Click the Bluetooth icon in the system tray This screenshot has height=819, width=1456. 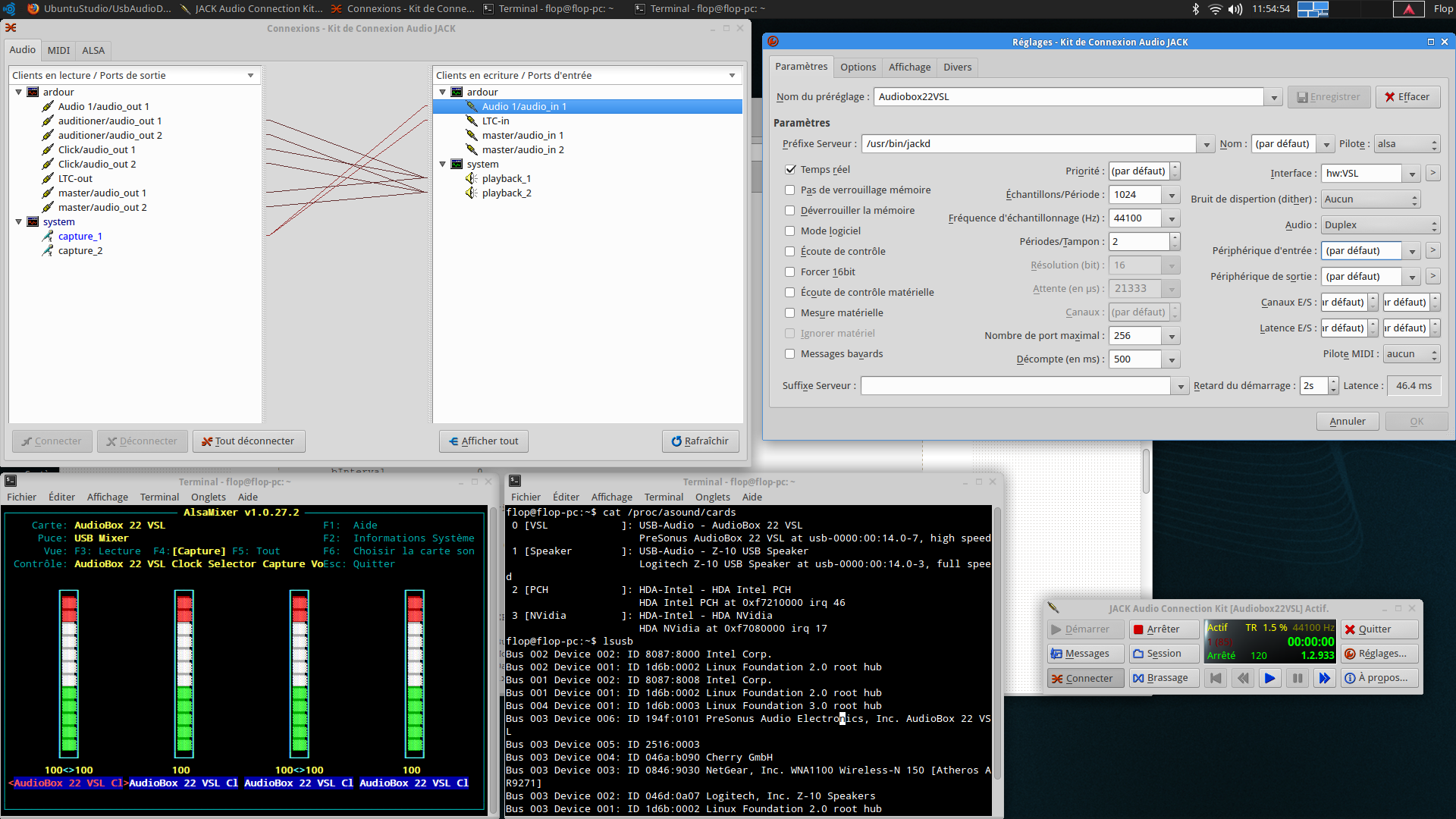click(x=1195, y=9)
